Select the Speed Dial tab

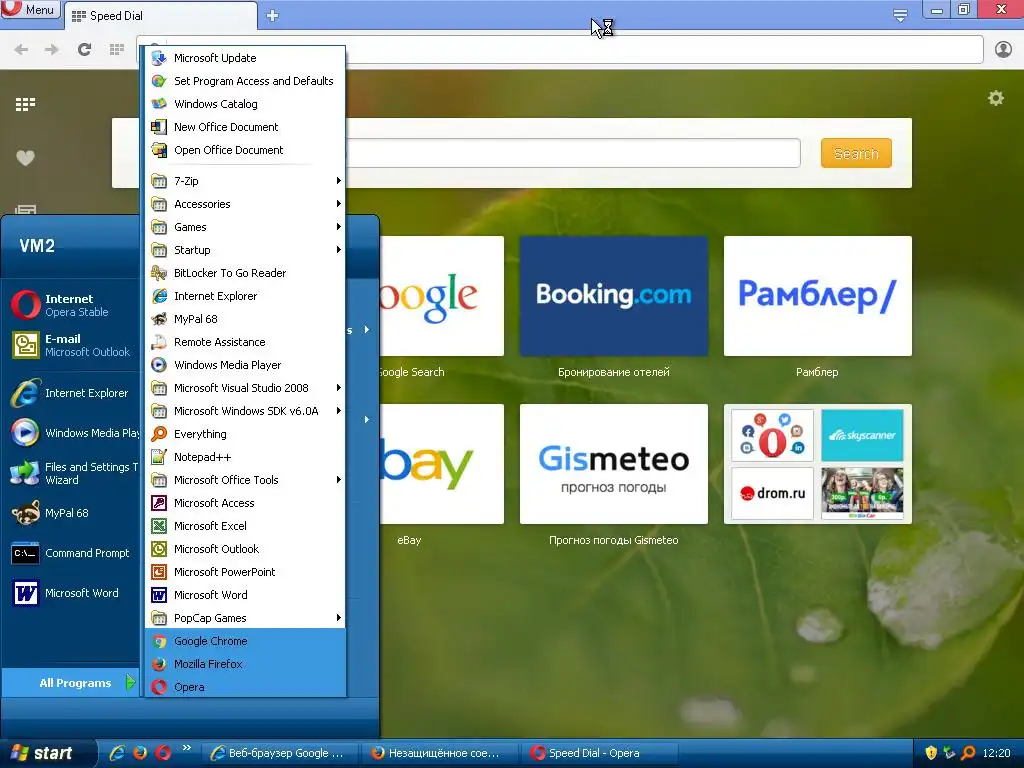click(x=161, y=16)
